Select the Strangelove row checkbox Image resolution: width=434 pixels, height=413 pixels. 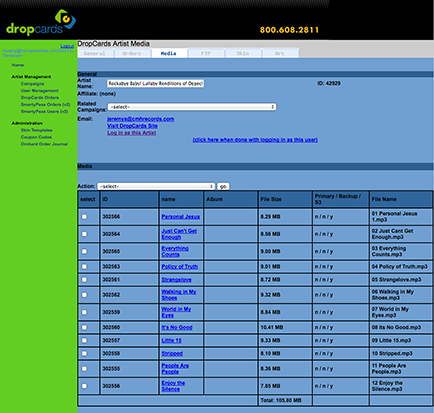[x=84, y=280]
